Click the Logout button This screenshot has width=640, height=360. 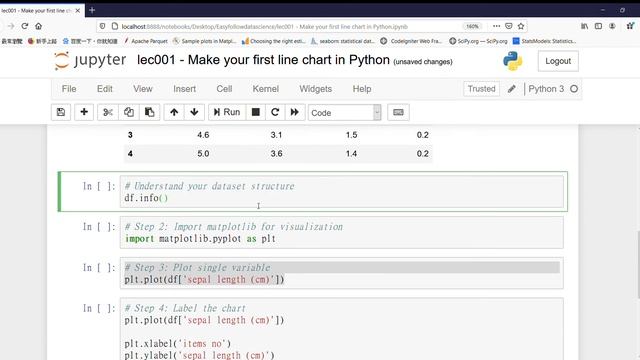[x=558, y=61]
